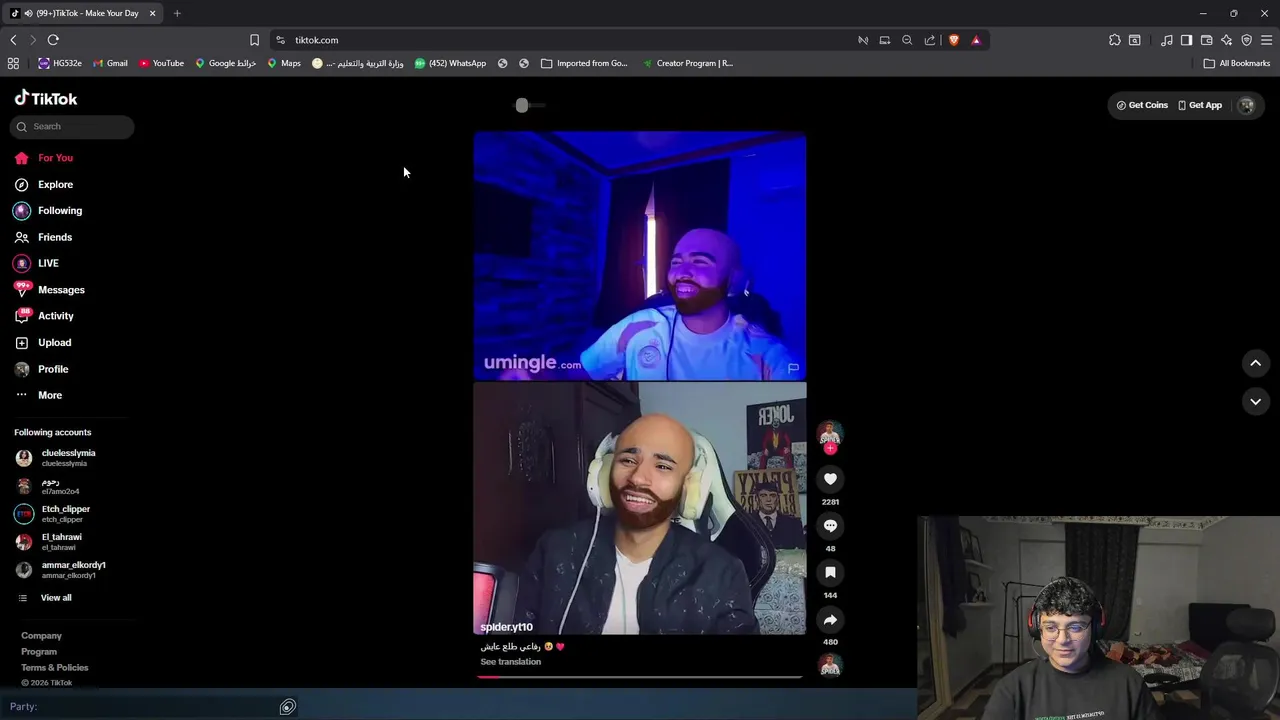Reload the page

point(53,40)
